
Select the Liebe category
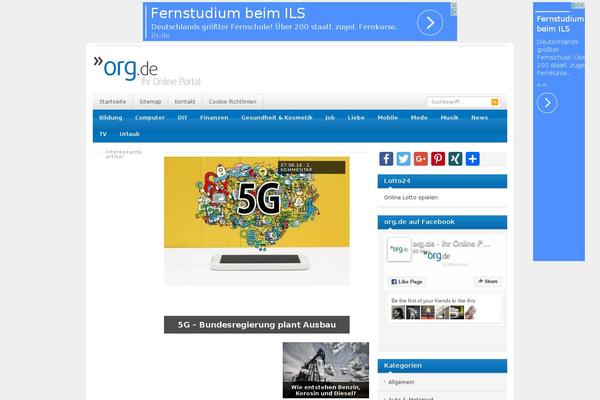point(356,118)
